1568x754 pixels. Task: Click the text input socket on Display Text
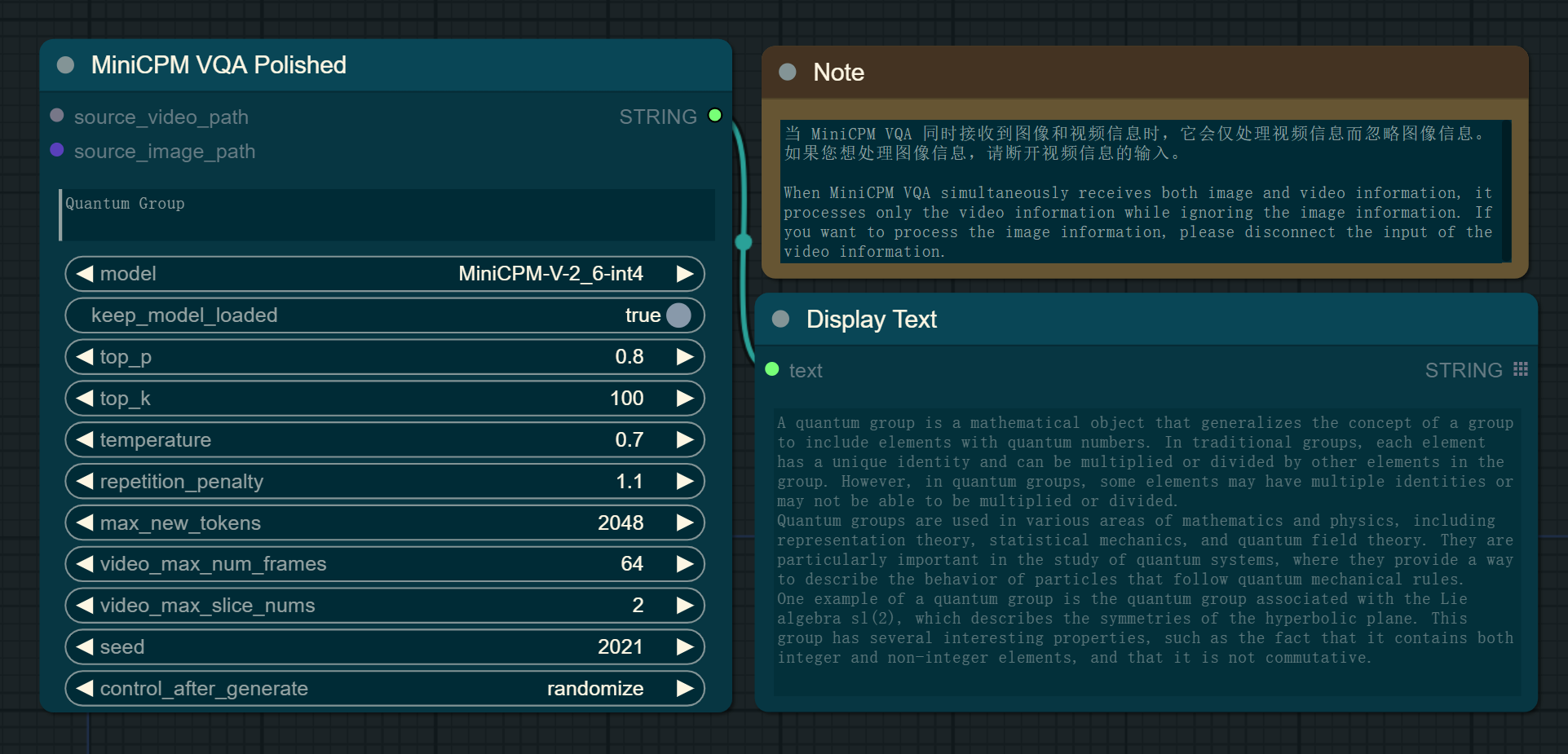point(772,369)
